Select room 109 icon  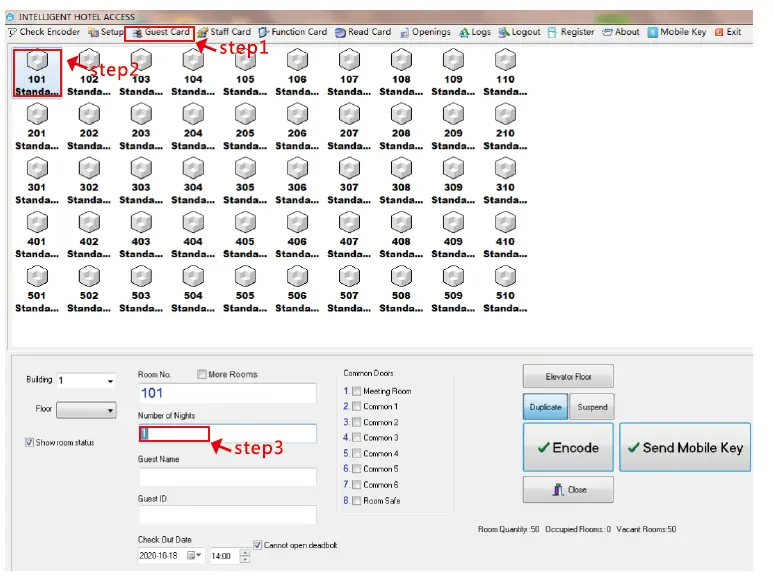(453, 61)
